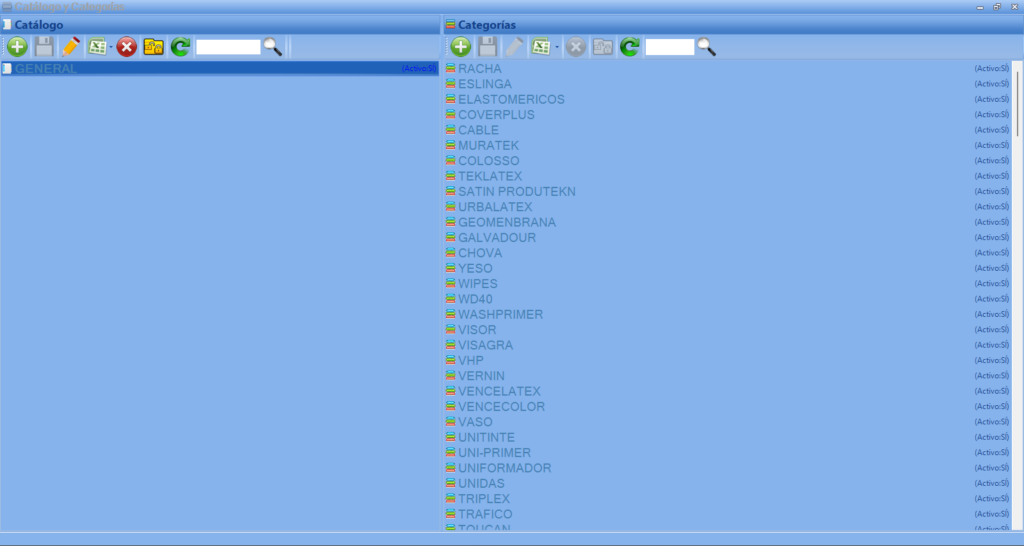Select the UNI-PRIMER category

click(x=728, y=453)
